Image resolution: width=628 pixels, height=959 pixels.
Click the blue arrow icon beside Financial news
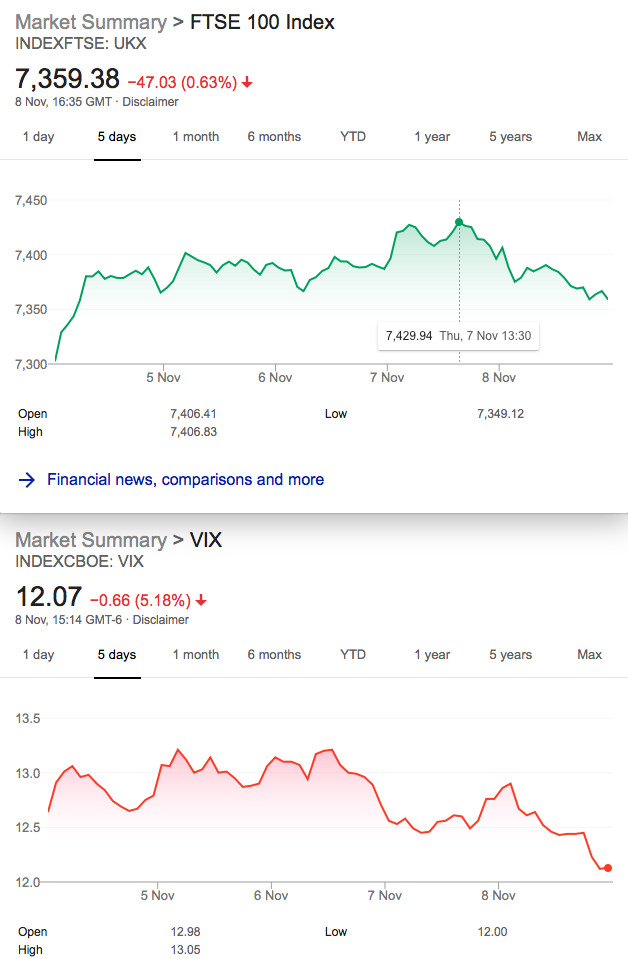pyautogui.click(x=27, y=480)
